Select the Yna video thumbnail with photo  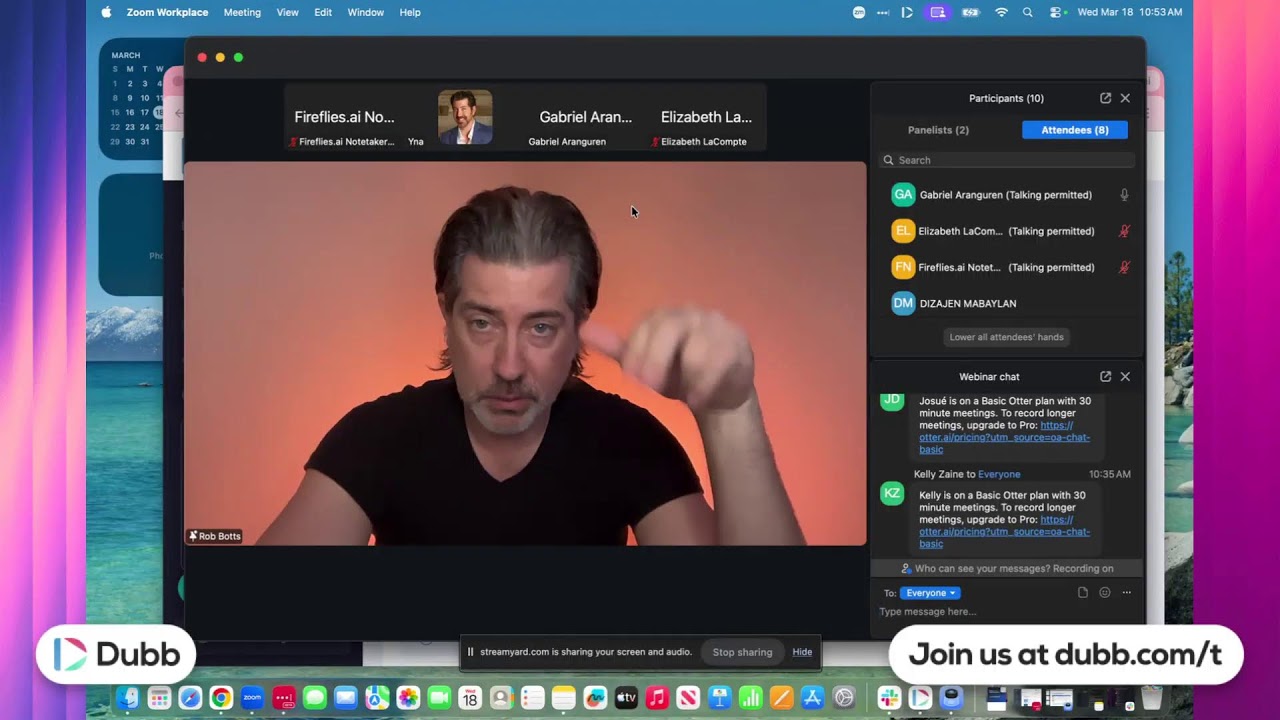(465, 117)
